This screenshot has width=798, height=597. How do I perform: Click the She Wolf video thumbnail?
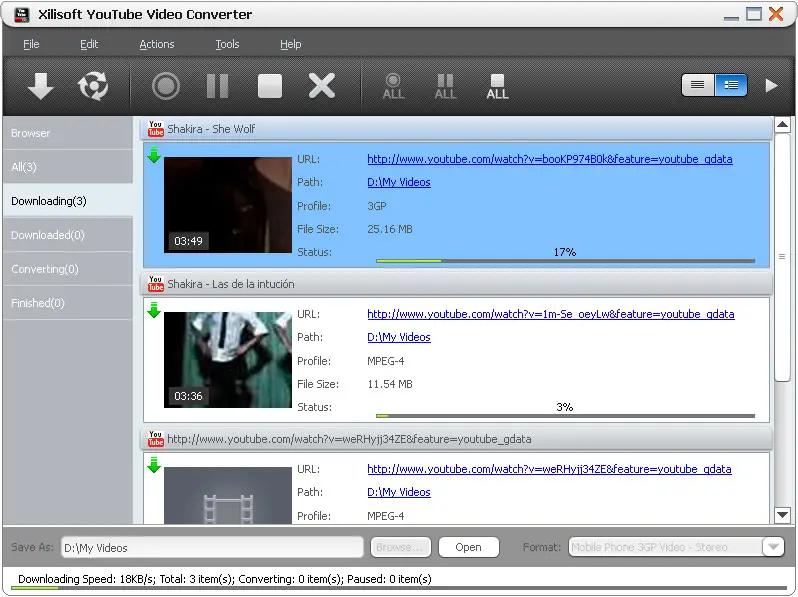coord(227,205)
